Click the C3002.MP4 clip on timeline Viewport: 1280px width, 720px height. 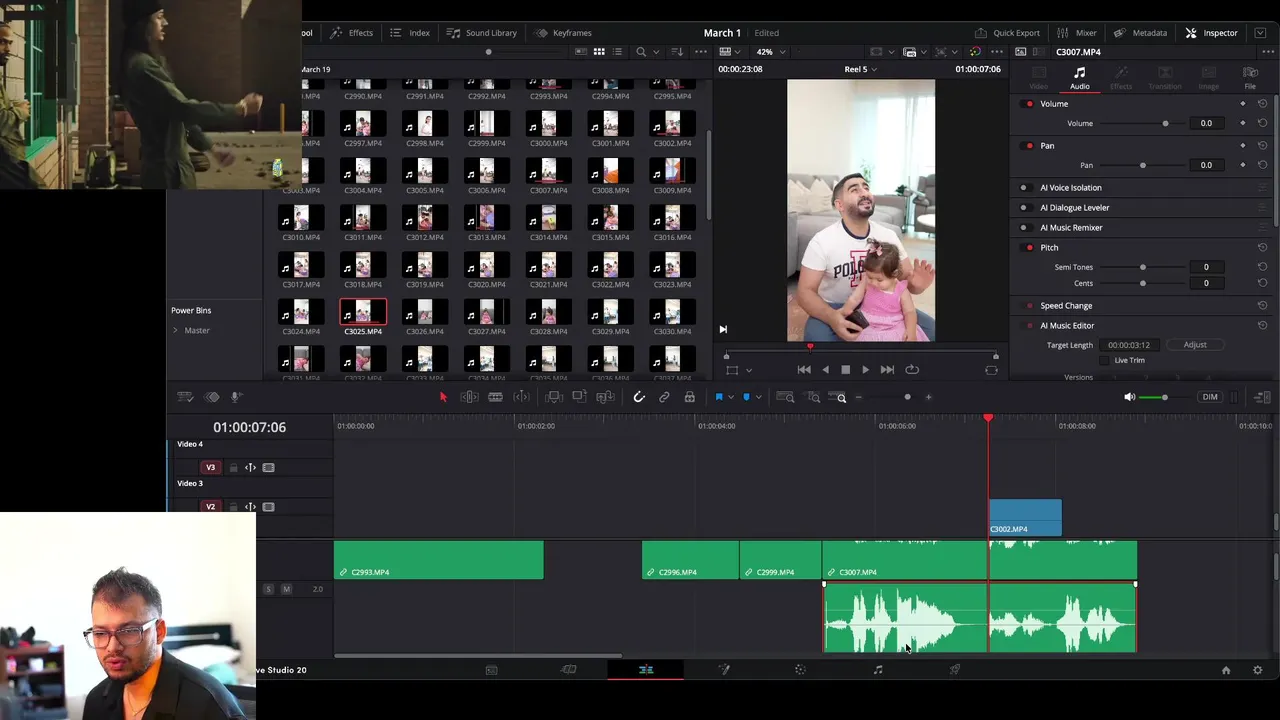click(x=1025, y=518)
